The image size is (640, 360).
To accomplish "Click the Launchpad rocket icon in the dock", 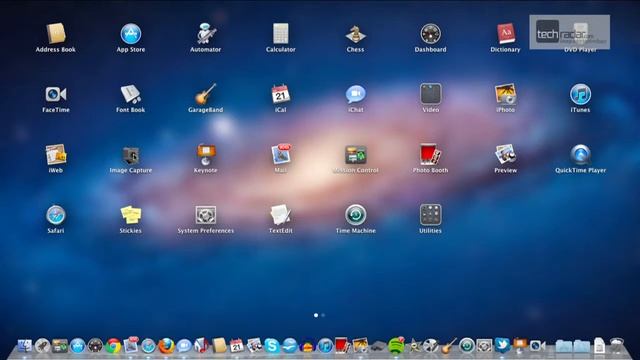I will click(42, 346).
